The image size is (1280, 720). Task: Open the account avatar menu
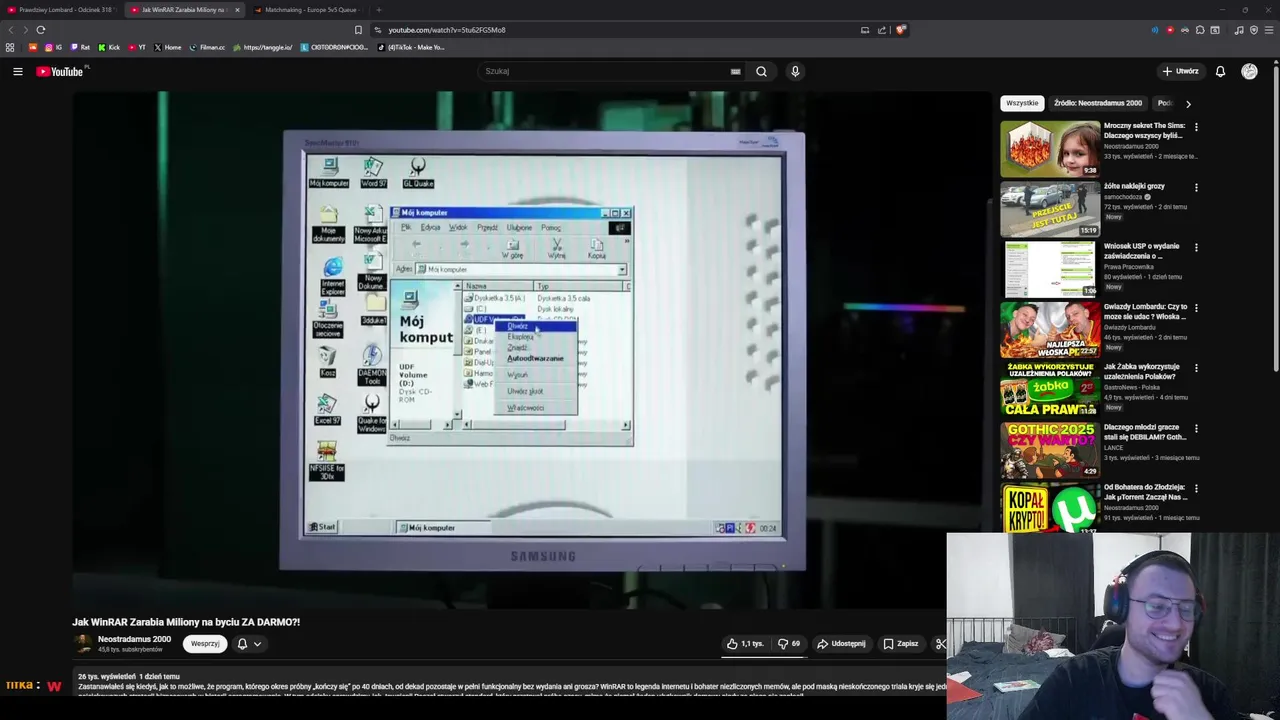[1249, 71]
